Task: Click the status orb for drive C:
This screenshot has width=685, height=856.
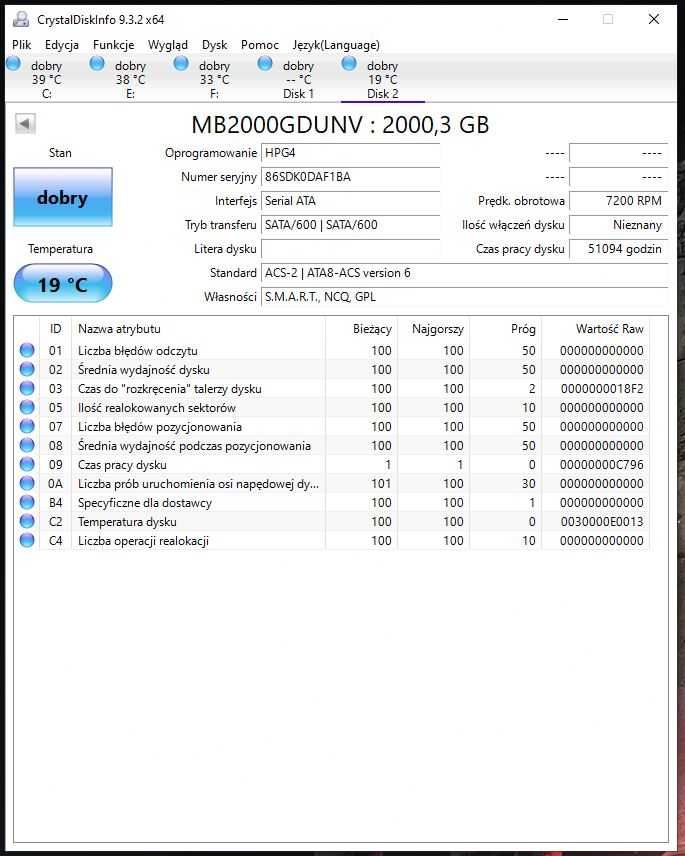Action: [x=14, y=64]
